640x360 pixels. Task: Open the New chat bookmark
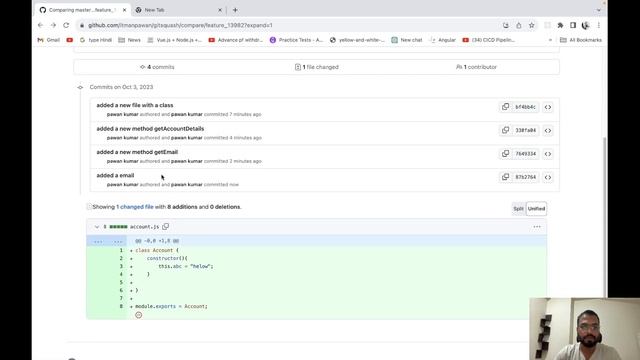(407, 40)
